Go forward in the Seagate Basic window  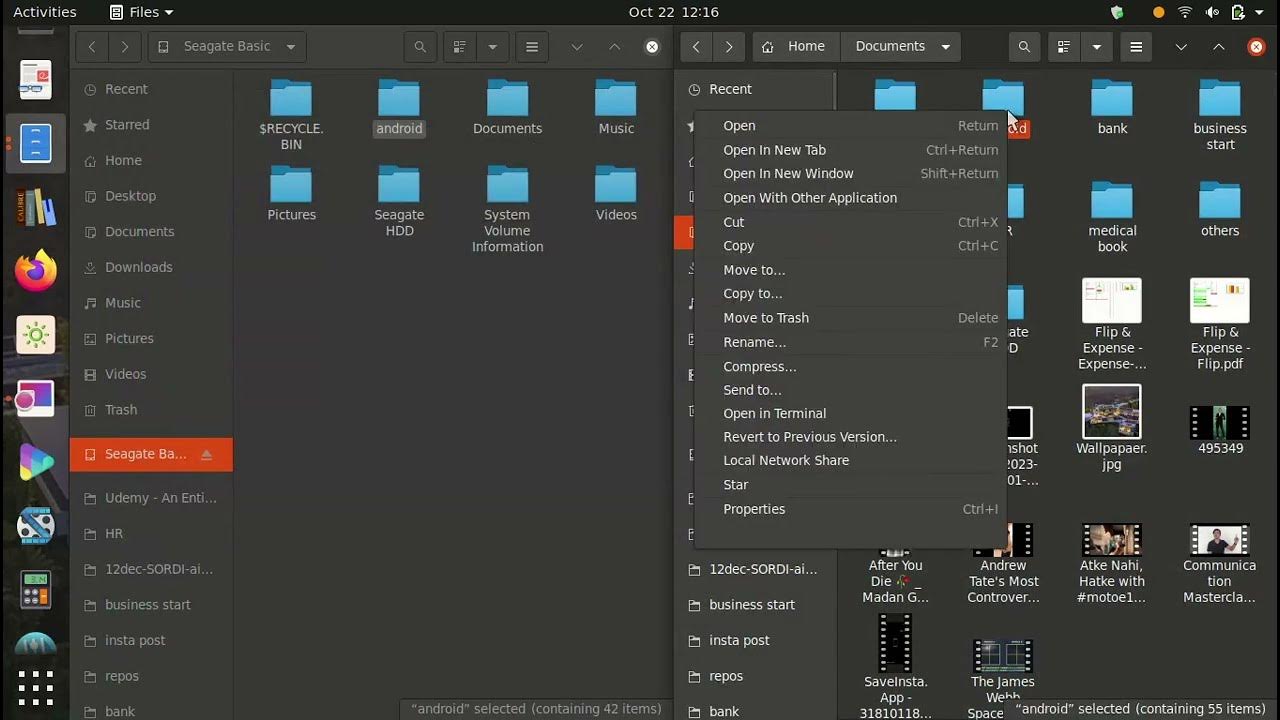pos(124,46)
